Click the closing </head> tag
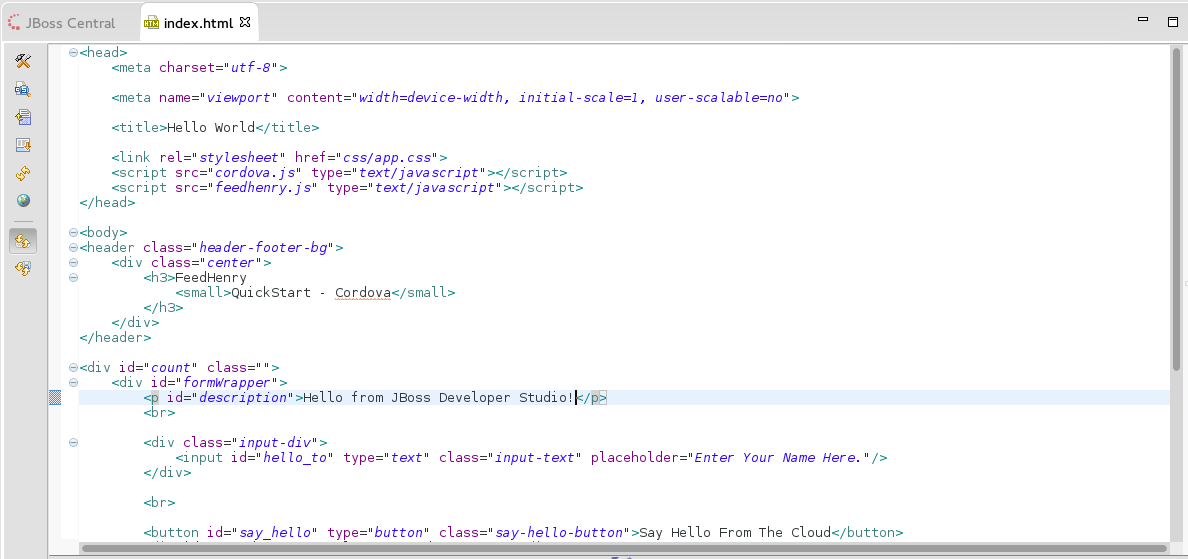This screenshot has height=559, width=1188. [x=107, y=203]
